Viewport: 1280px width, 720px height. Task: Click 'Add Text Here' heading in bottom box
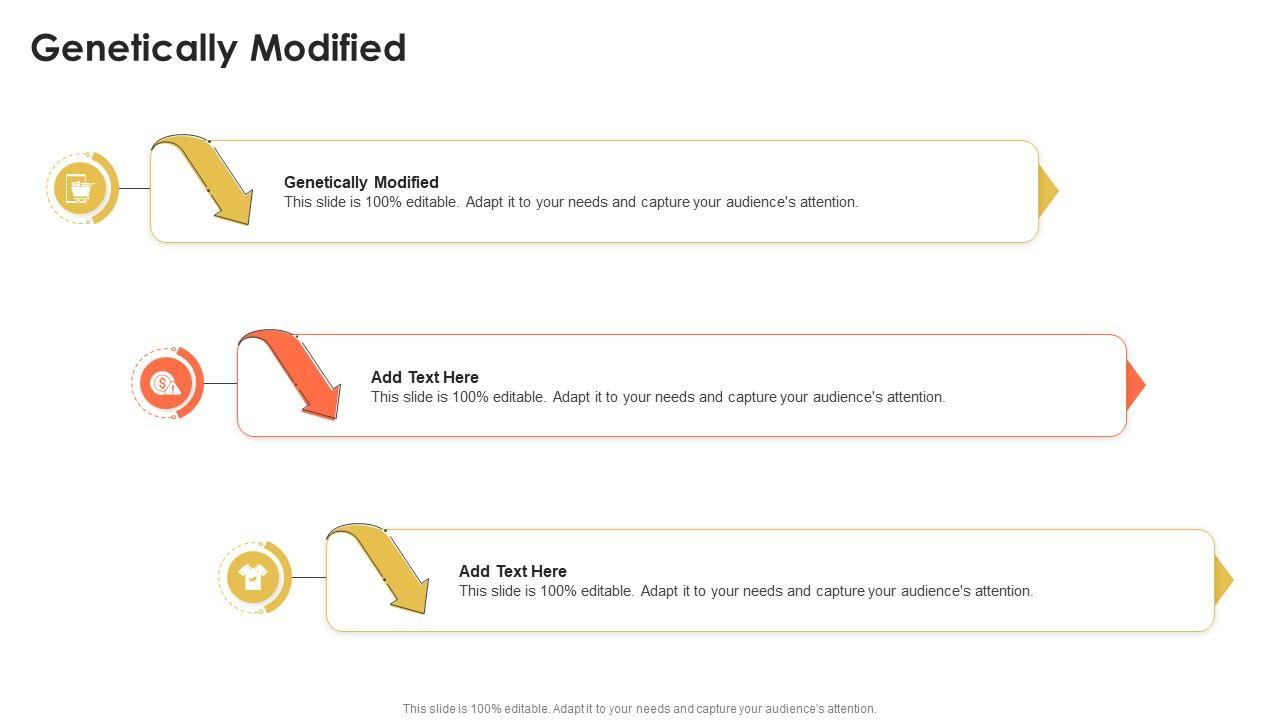[513, 571]
